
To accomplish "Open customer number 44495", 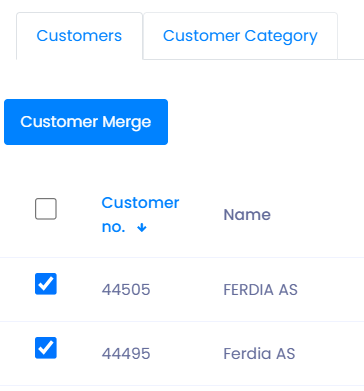I will (x=126, y=353).
